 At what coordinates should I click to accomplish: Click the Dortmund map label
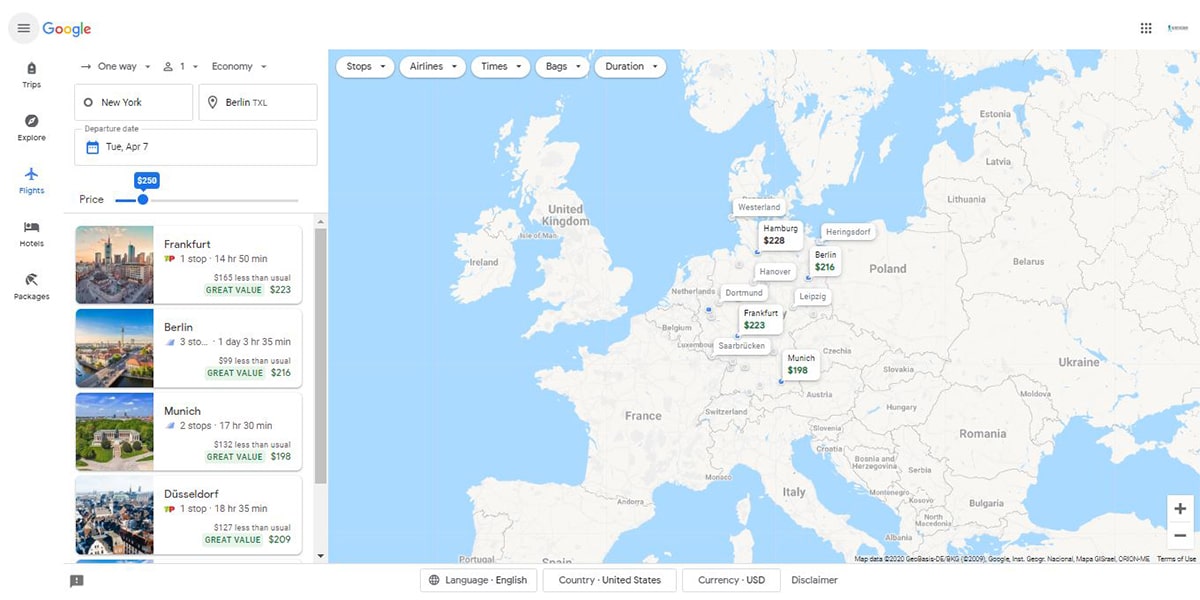744,293
